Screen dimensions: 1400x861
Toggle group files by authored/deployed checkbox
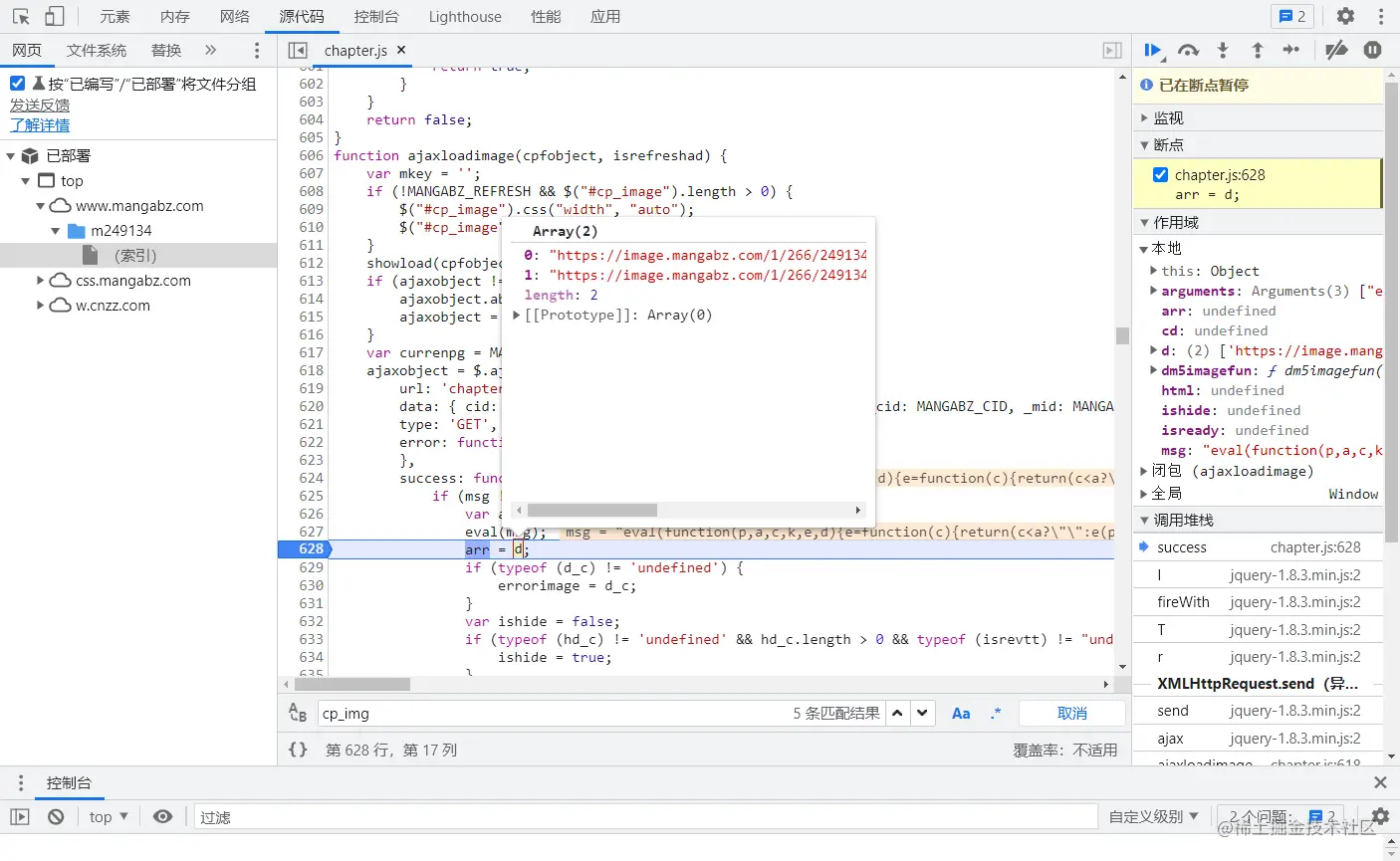coord(17,84)
